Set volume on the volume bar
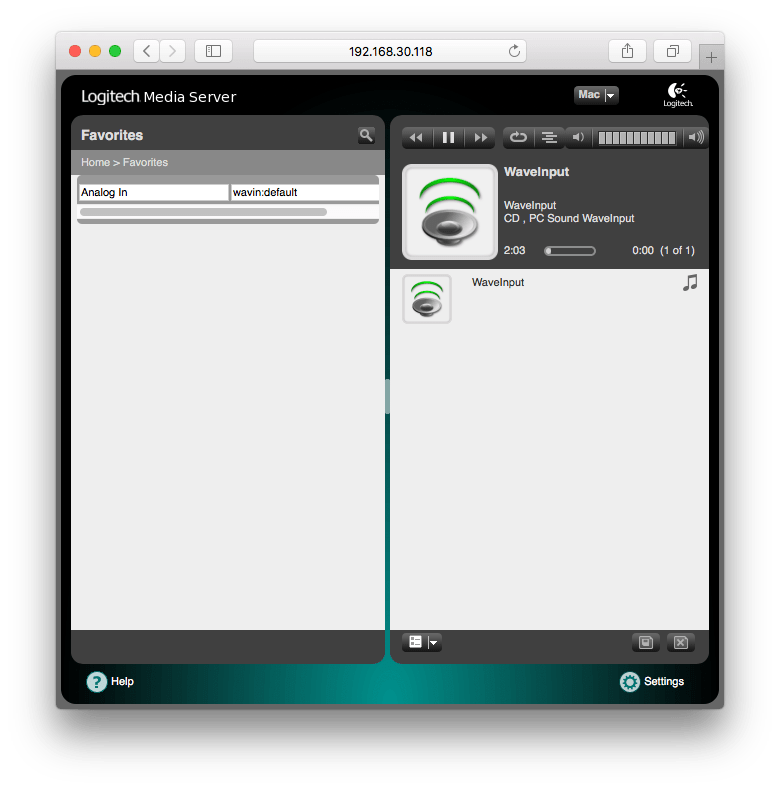Screen dimensions: 780x789 (637, 137)
